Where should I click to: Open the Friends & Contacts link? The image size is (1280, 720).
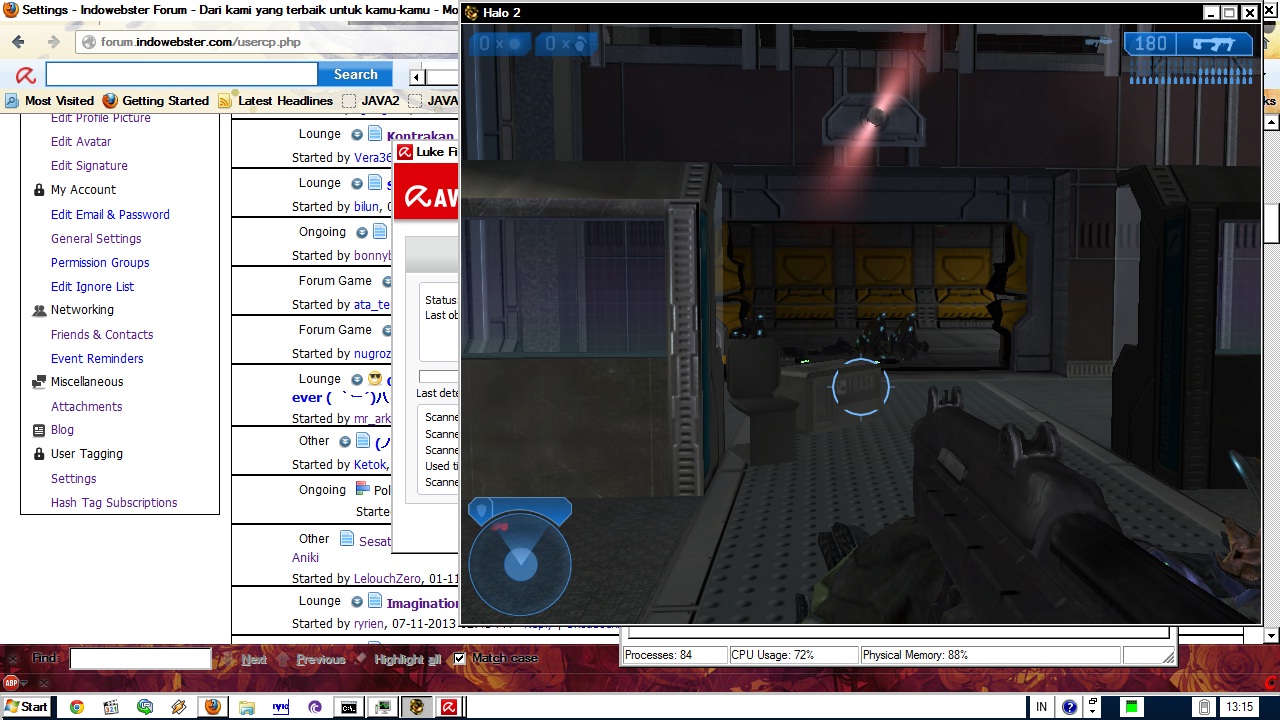[x=102, y=335]
